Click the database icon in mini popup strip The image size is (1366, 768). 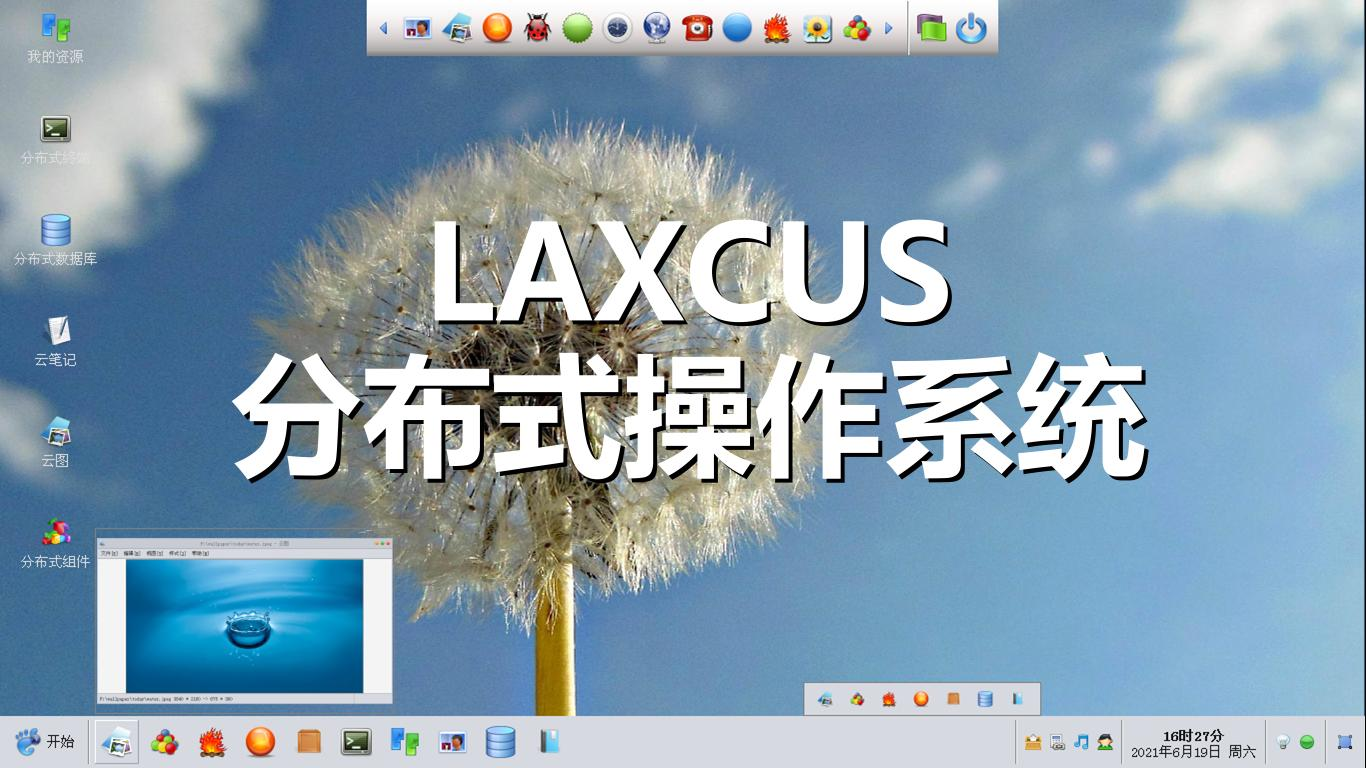(985, 699)
